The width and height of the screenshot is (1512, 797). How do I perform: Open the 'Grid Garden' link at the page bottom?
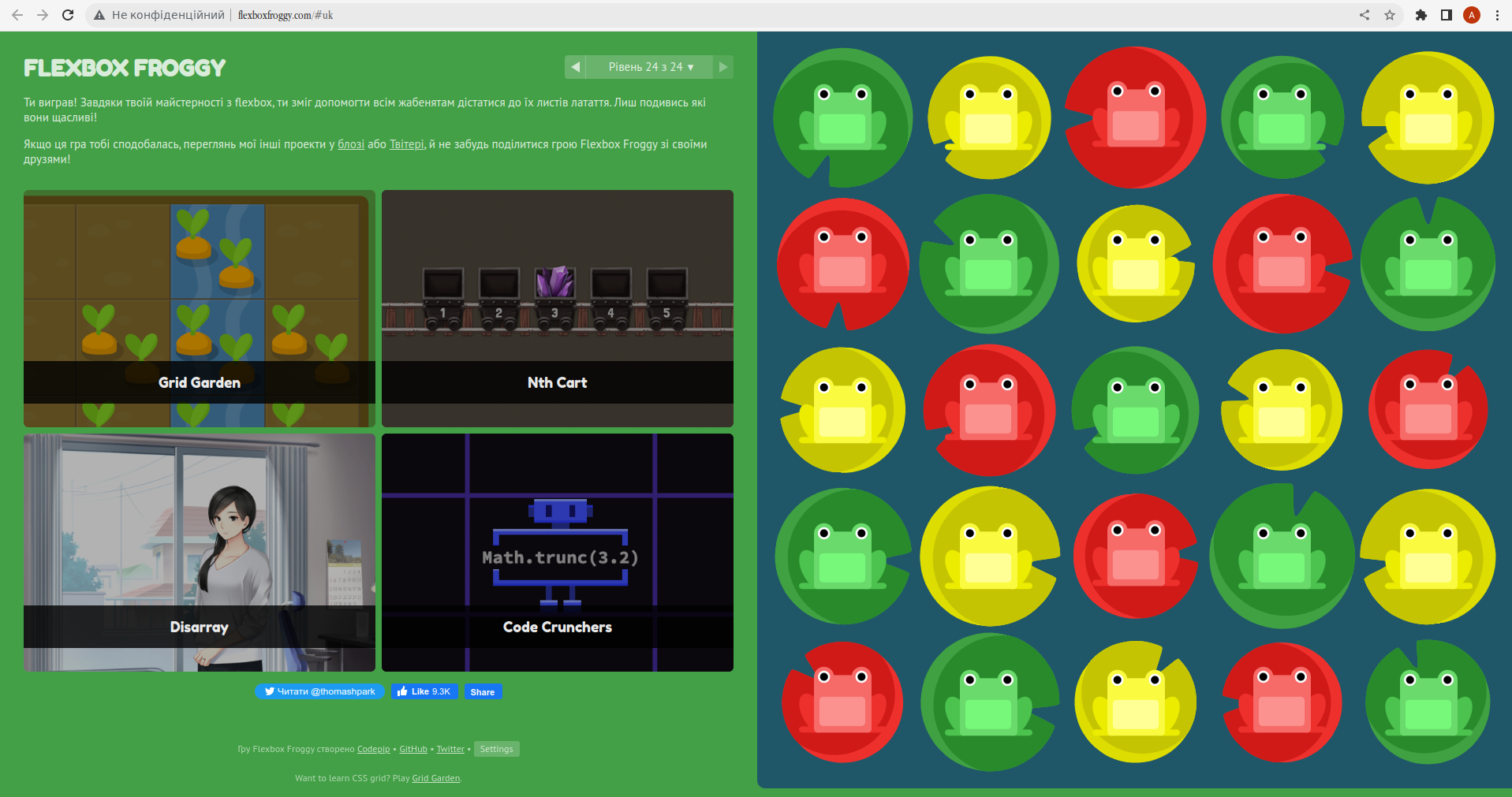[435, 778]
